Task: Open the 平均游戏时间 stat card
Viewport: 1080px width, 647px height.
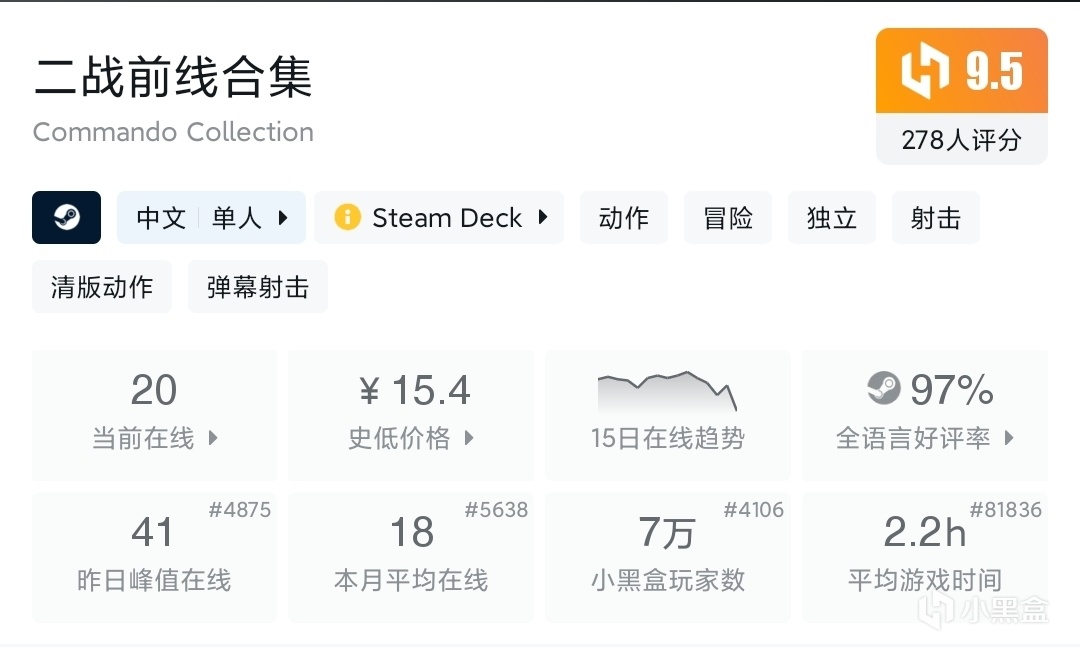Action: 924,556
